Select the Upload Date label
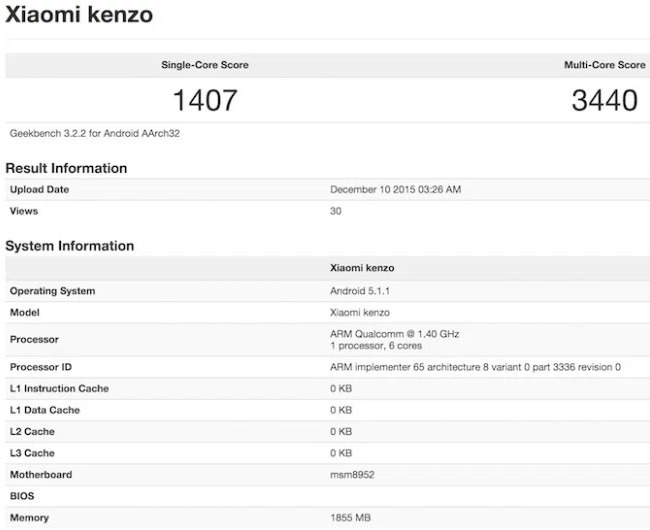 click(x=39, y=189)
